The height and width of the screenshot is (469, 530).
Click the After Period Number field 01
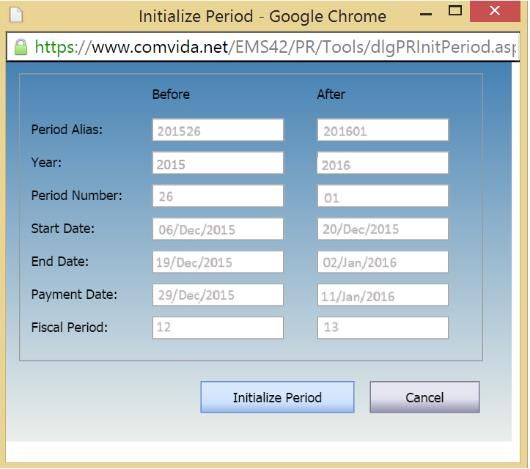pos(383,196)
